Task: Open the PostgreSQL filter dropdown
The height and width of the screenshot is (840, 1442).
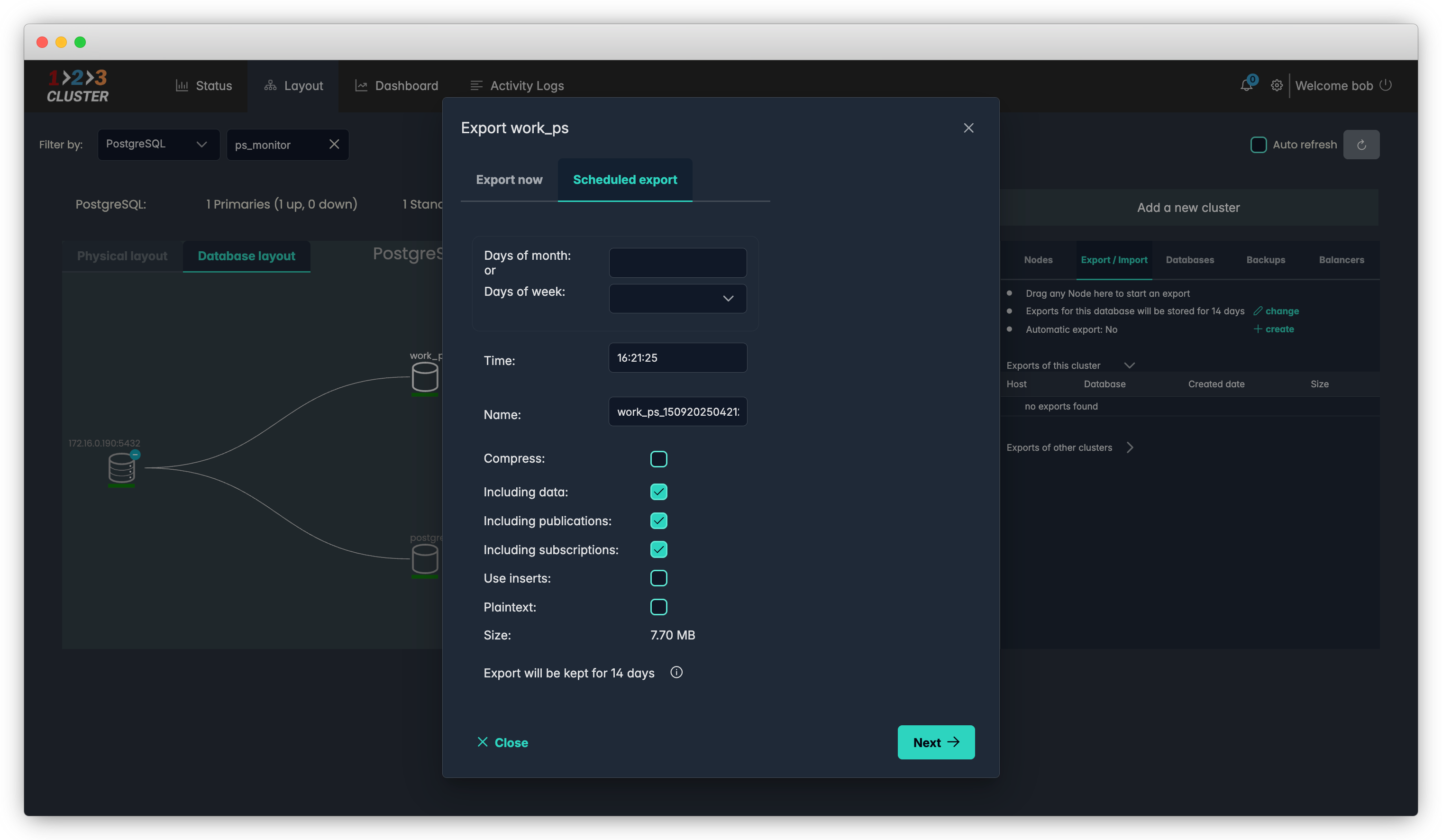Action: [158, 144]
